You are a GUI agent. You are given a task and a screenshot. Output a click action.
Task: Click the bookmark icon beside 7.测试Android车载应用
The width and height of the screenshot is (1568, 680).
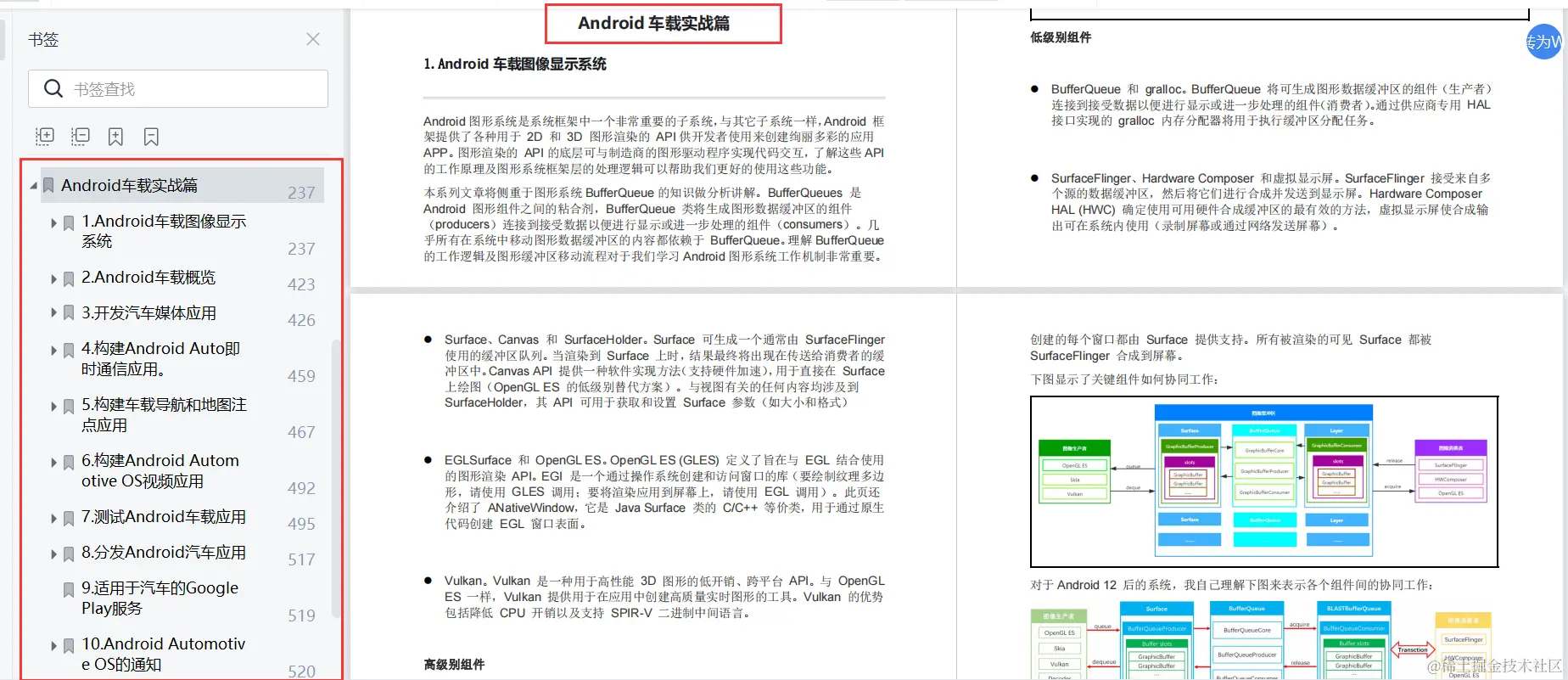pos(69,519)
